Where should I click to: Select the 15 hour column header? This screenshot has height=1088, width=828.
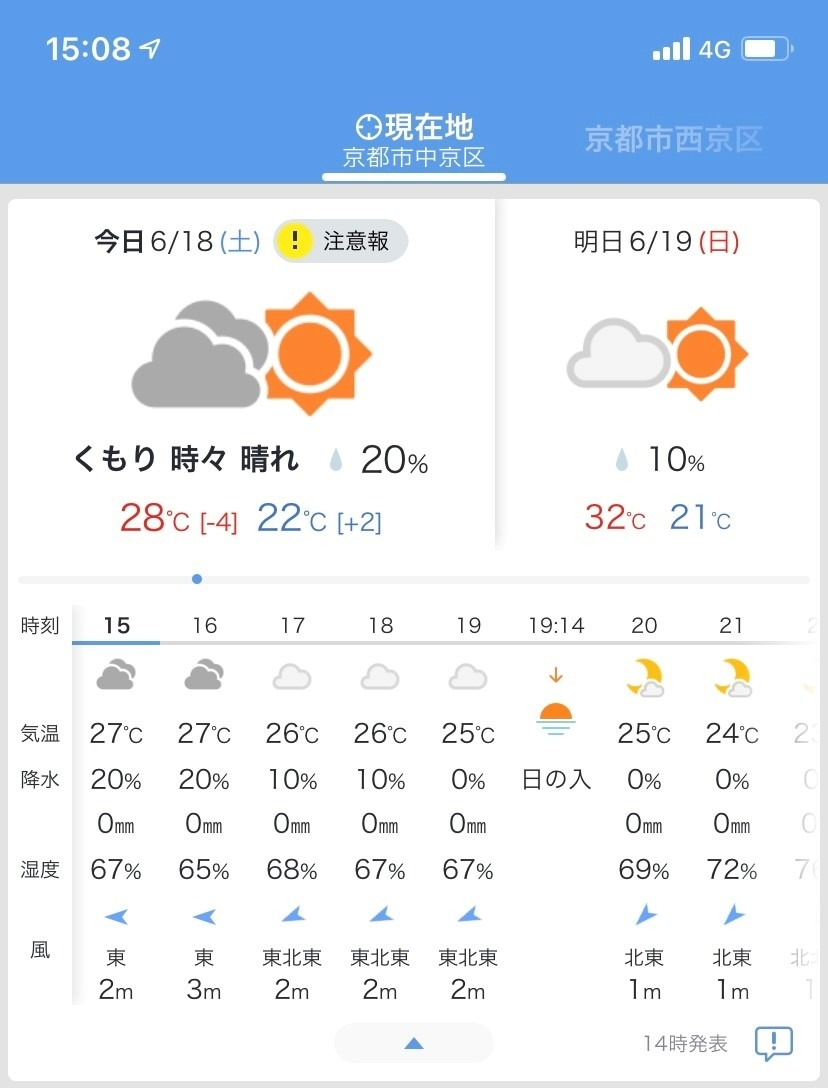click(117, 625)
